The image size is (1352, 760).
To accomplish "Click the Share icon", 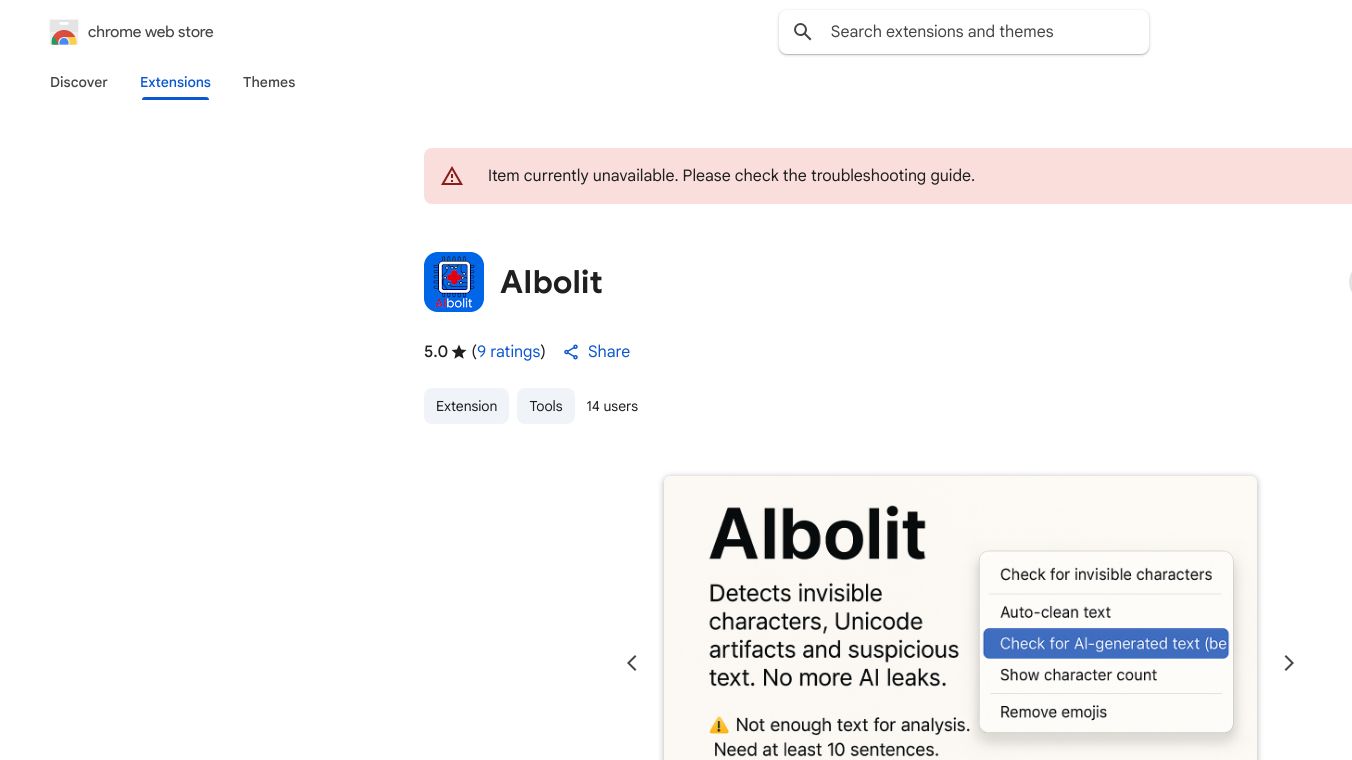I will [x=571, y=352].
